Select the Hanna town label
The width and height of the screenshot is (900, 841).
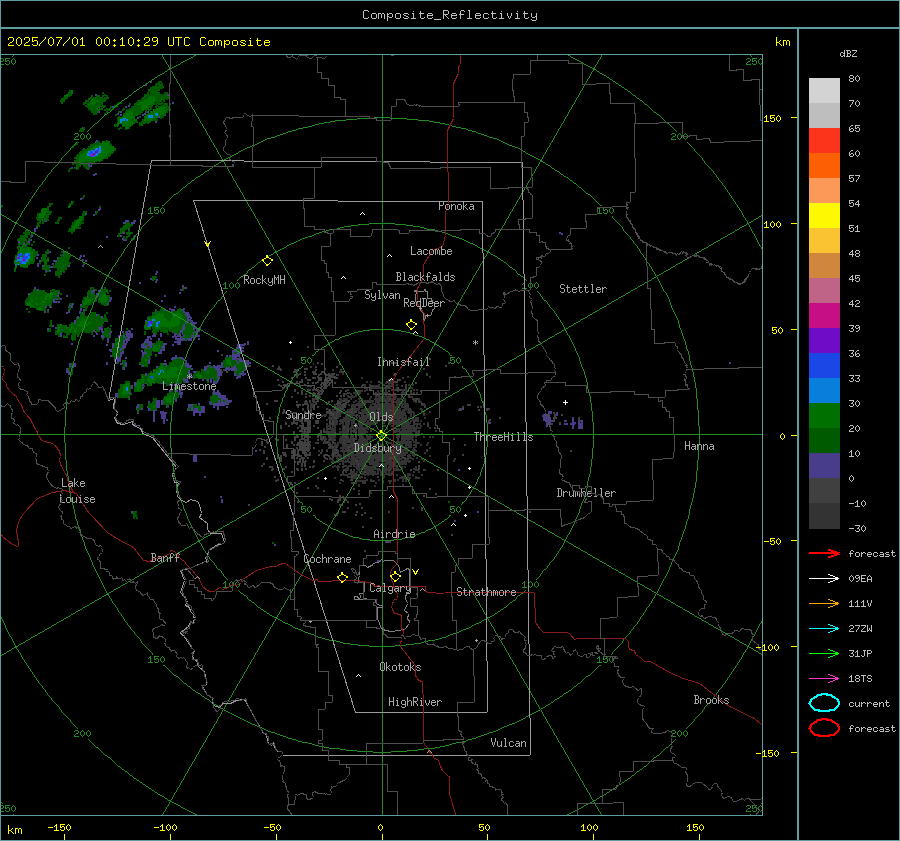tap(699, 446)
